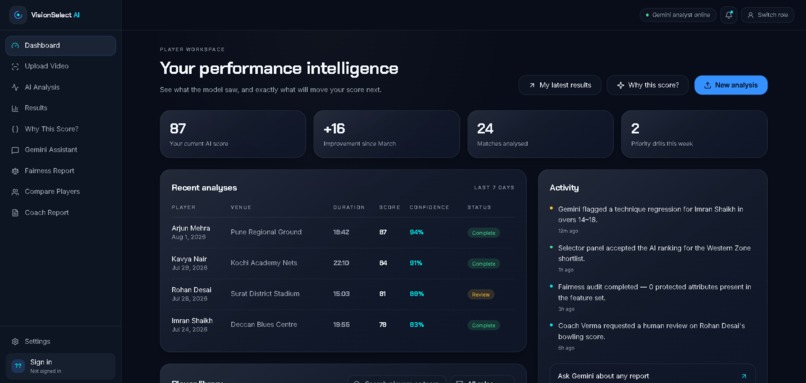Open the notifications bell
This screenshot has height=383, width=806.
[x=728, y=15]
